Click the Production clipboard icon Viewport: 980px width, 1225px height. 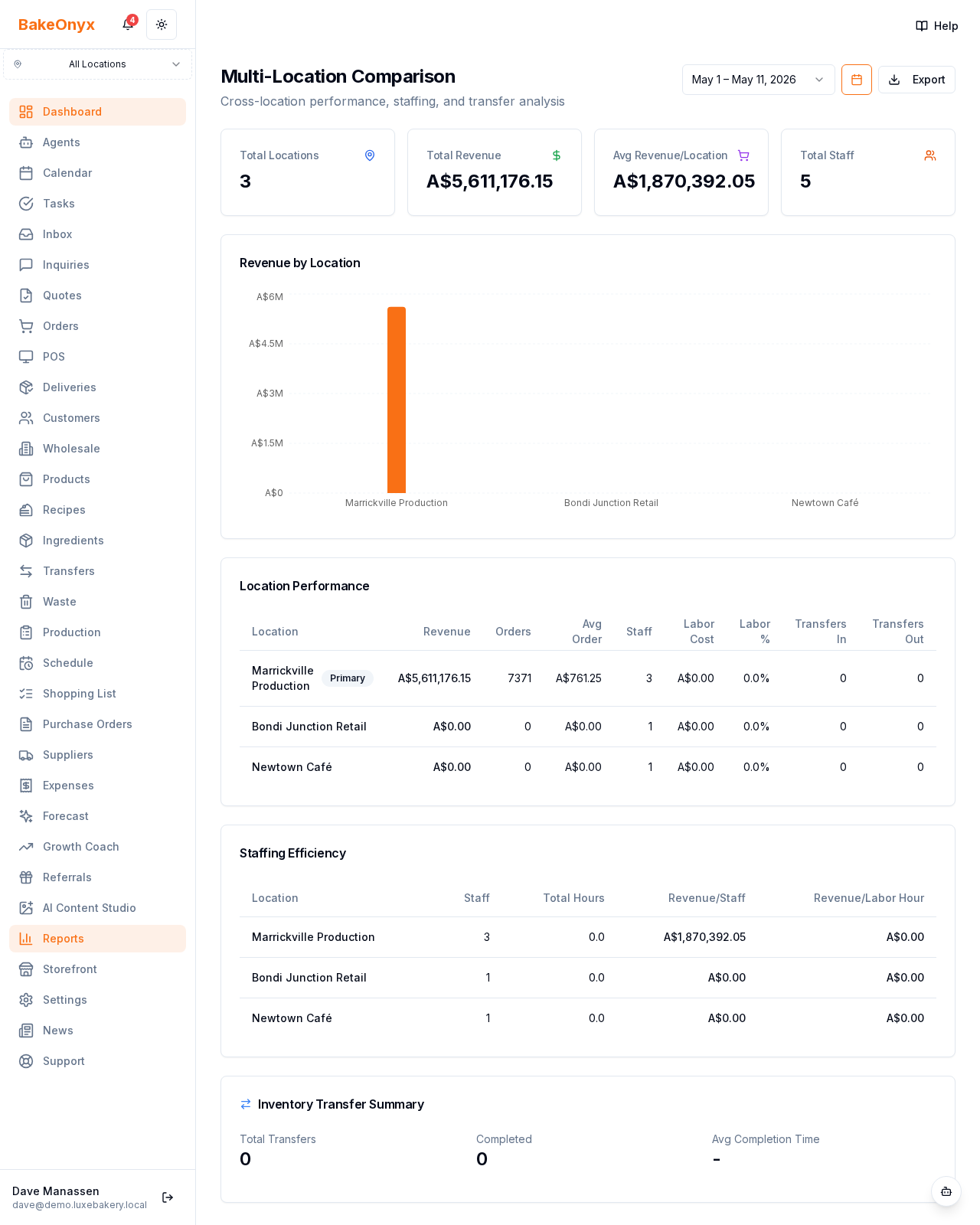26,632
